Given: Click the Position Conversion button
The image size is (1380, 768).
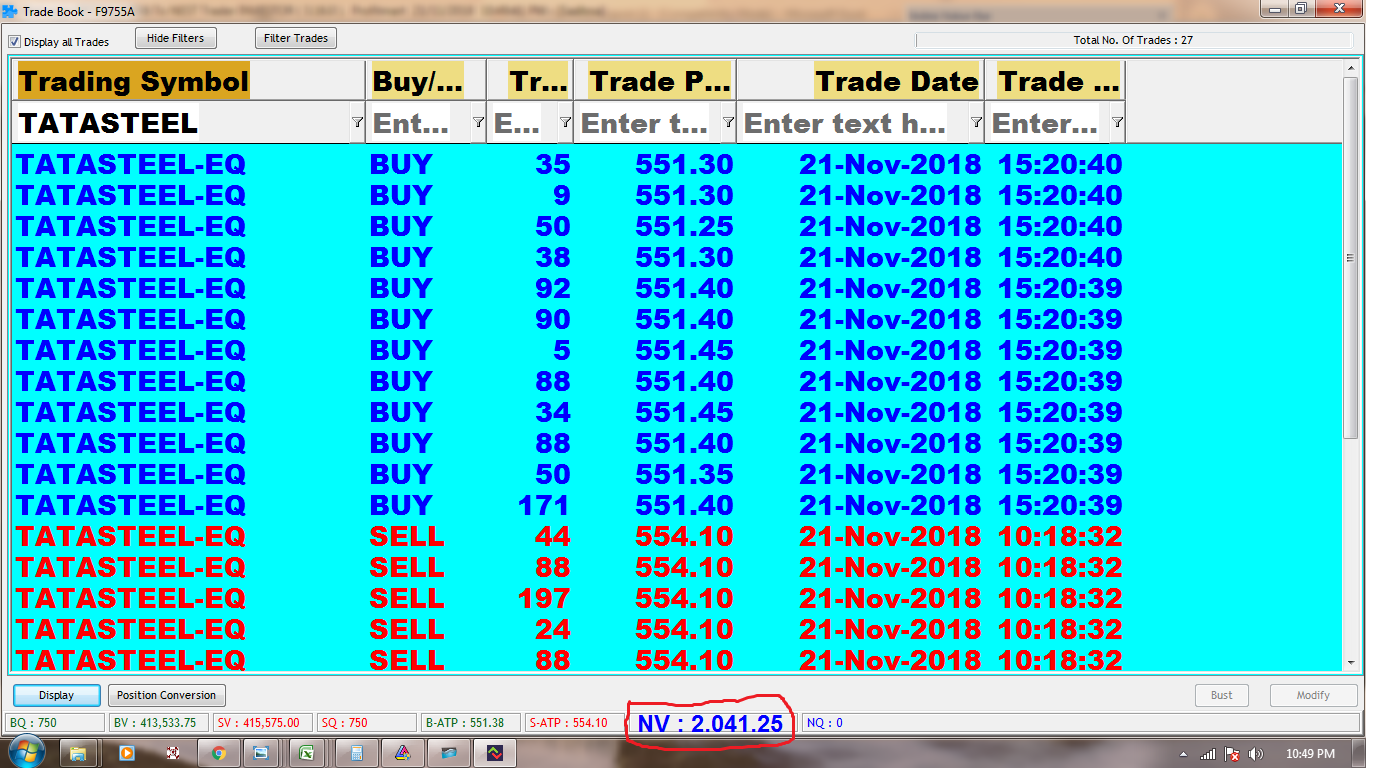Looking at the screenshot, I should (x=166, y=695).
